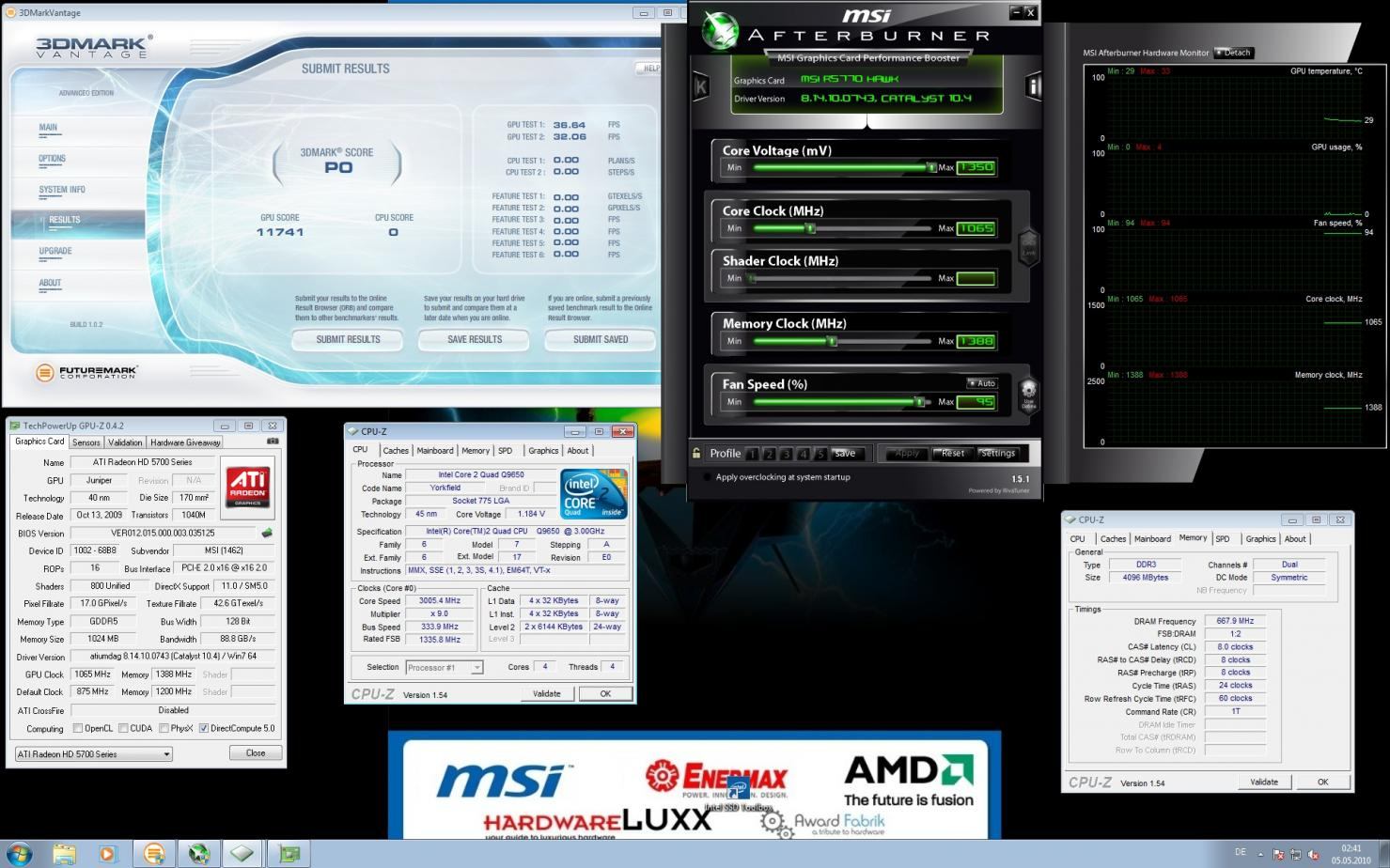1390x868 pixels.
Task: Click the GPU-Z screenshot camera icon
Action: [x=273, y=441]
